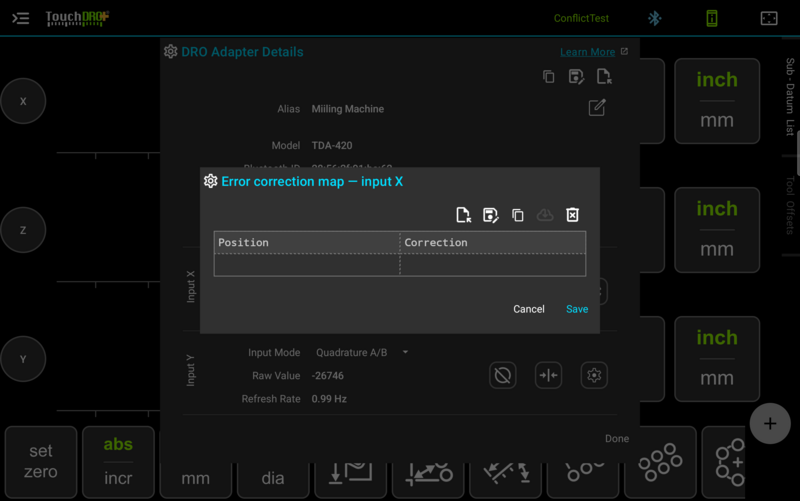800x501 pixels.
Task: Toggle abs/incr mode
Action: click(x=118, y=462)
